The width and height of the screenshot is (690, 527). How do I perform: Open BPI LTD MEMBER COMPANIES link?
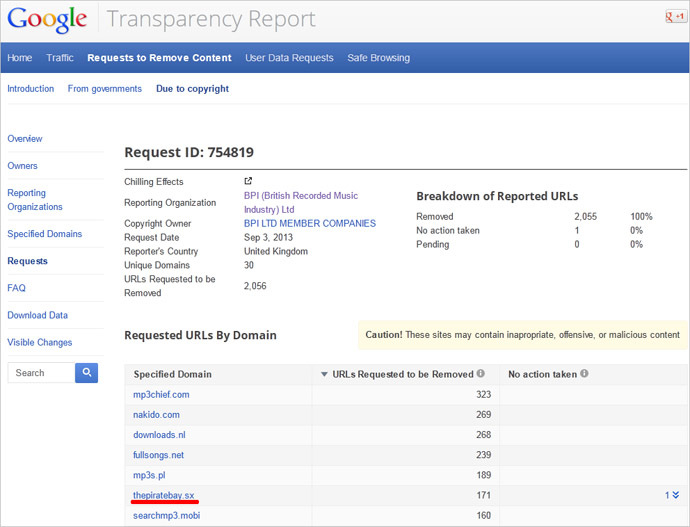pyautogui.click(x=310, y=223)
